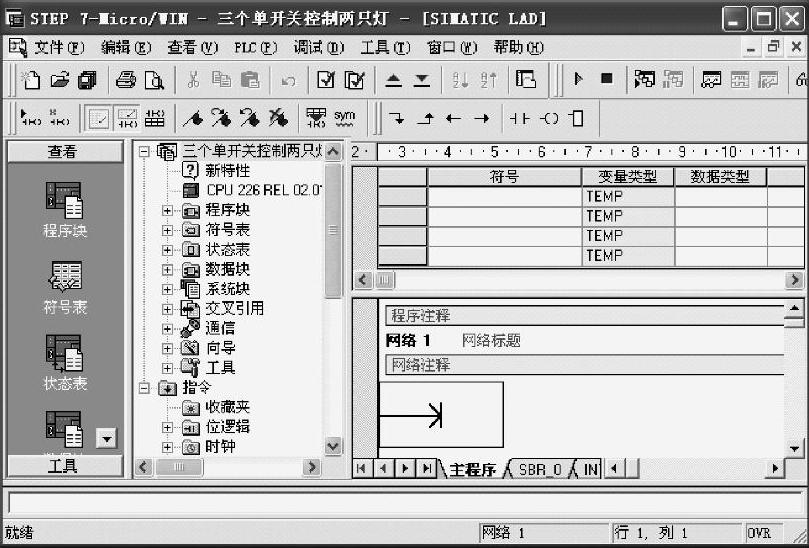Click the sym symbol addressing icon

[344, 118]
